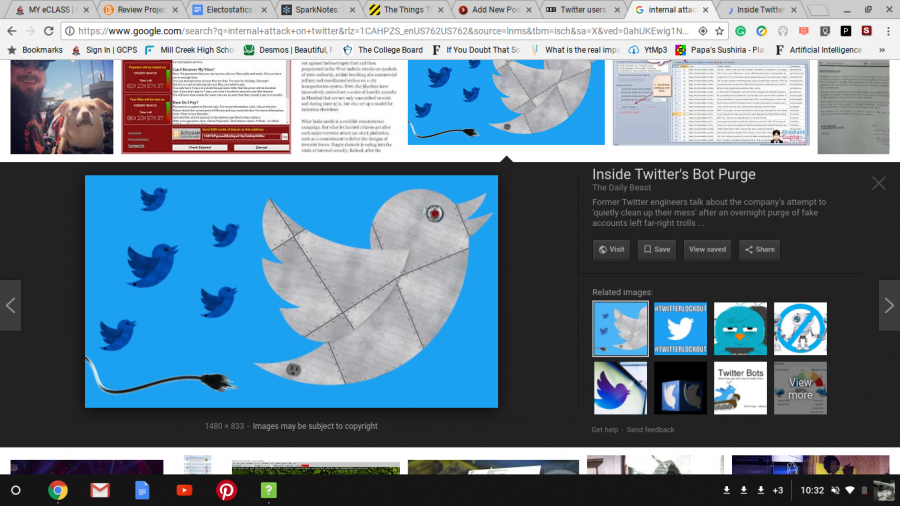Image resolution: width=900 pixels, height=506 pixels.
Task: Select the red ransomware screenshot thumbnail
Action: click(x=206, y=107)
